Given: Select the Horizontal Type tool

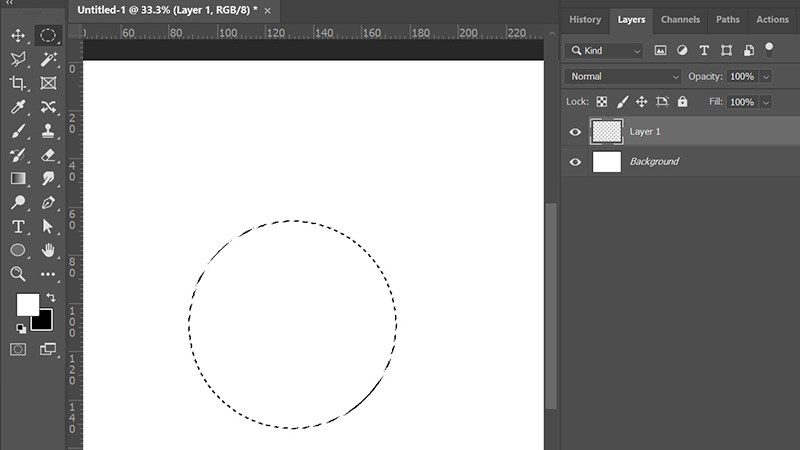Looking at the screenshot, I should (18, 226).
